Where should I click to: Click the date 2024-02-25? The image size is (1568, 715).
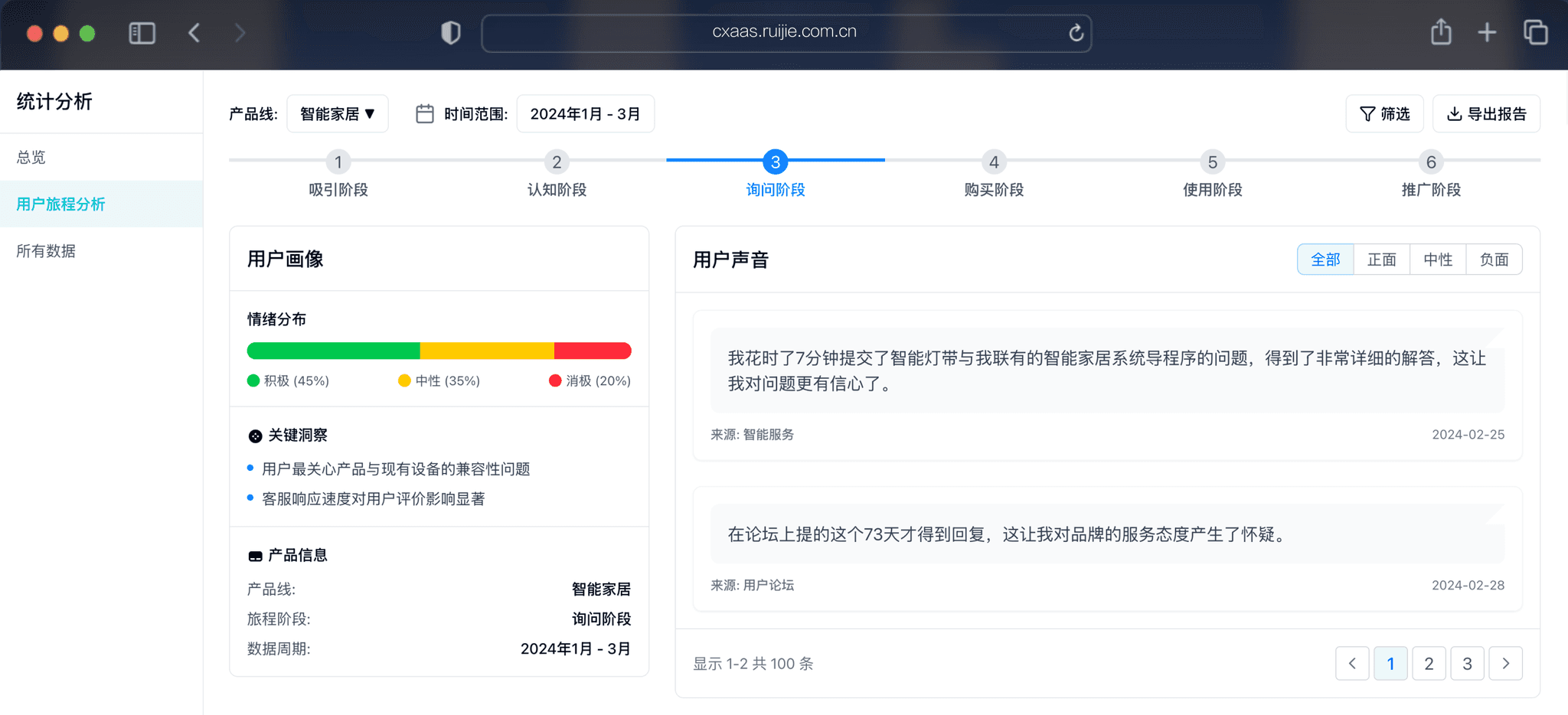pyautogui.click(x=1468, y=434)
